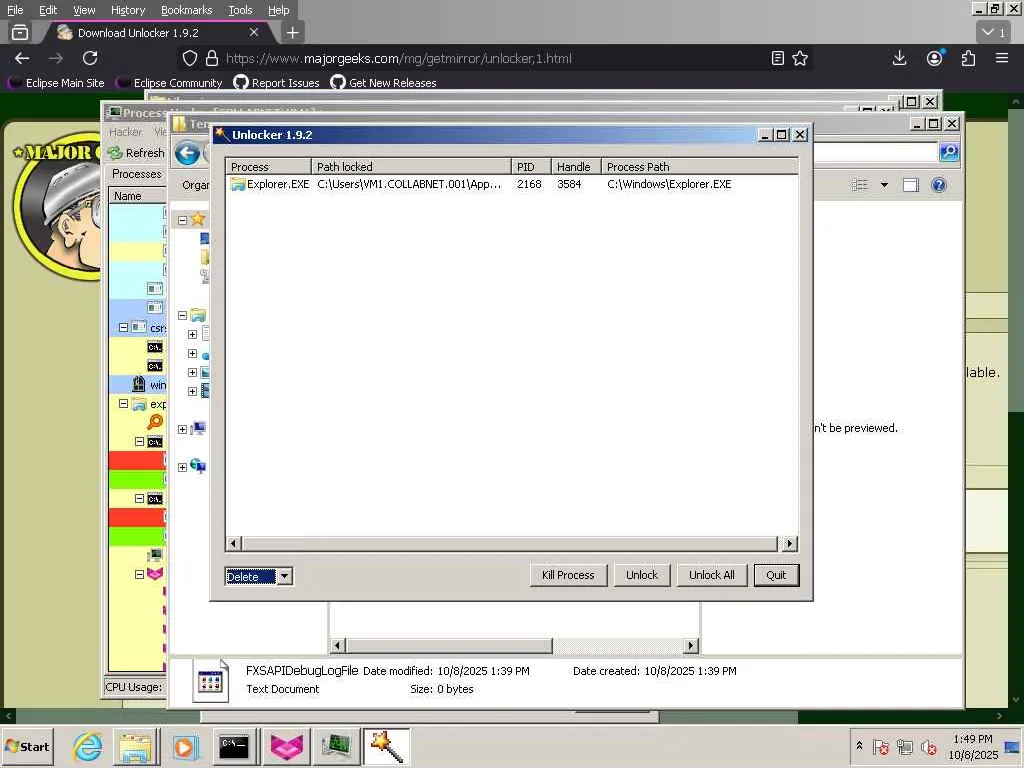1024x768 pixels.
Task: Toggle the Explorer preview pane icon
Action: click(x=910, y=185)
